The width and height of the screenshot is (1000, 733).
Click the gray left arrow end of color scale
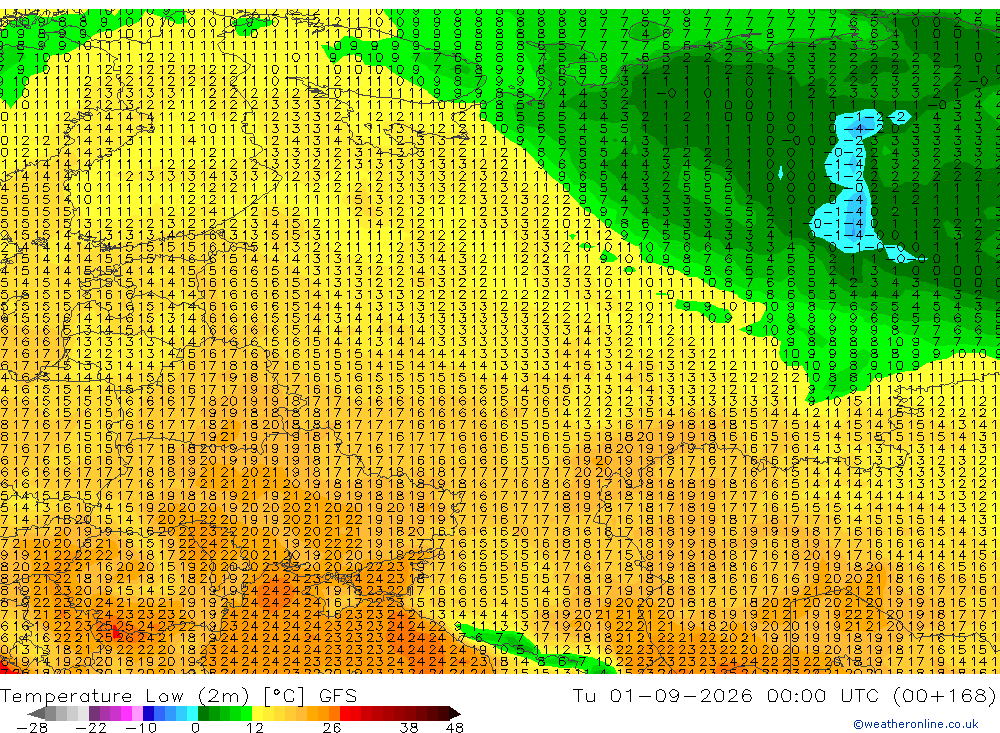tap(37, 713)
